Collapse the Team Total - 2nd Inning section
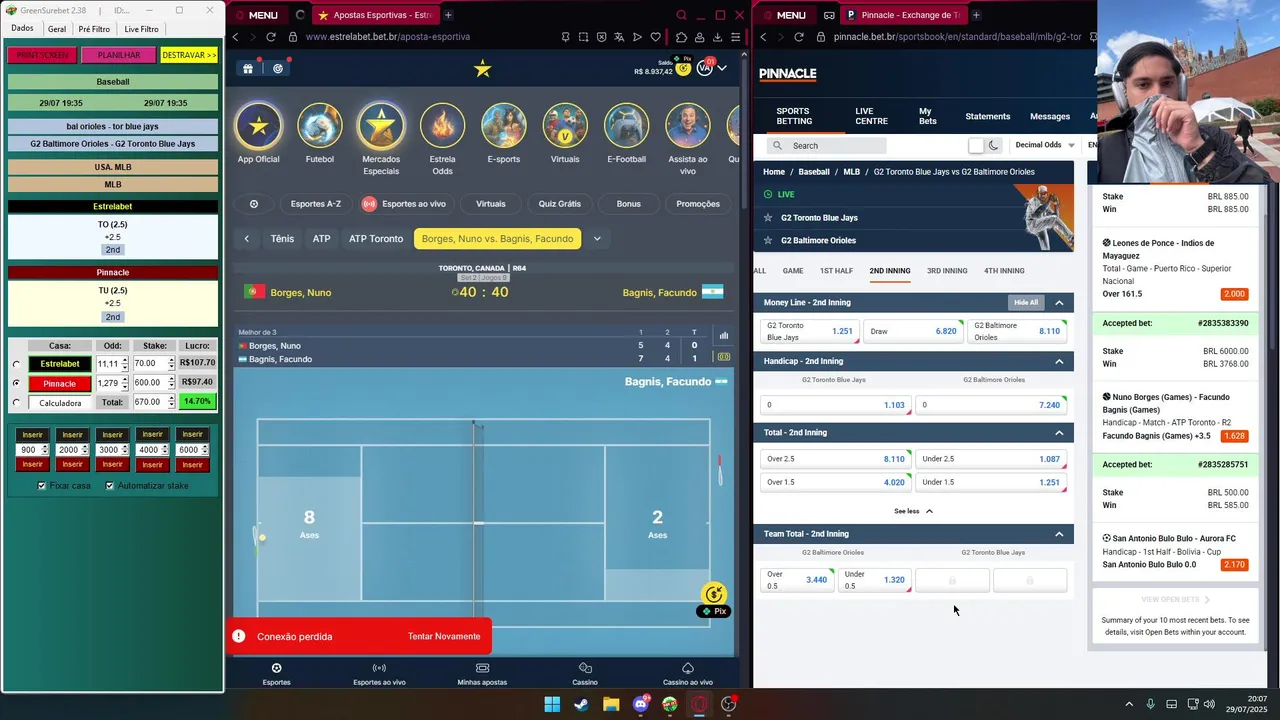The height and width of the screenshot is (720, 1280). coord(1059,533)
